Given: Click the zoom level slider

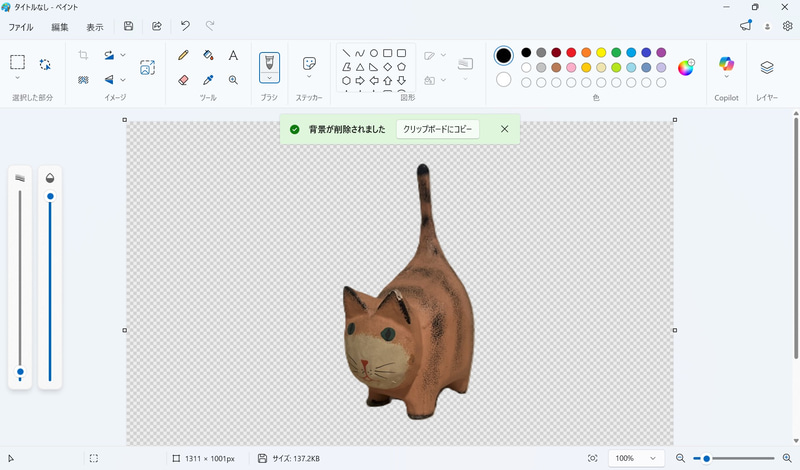Looking at the screenshot, I should [x=734, y=458].
